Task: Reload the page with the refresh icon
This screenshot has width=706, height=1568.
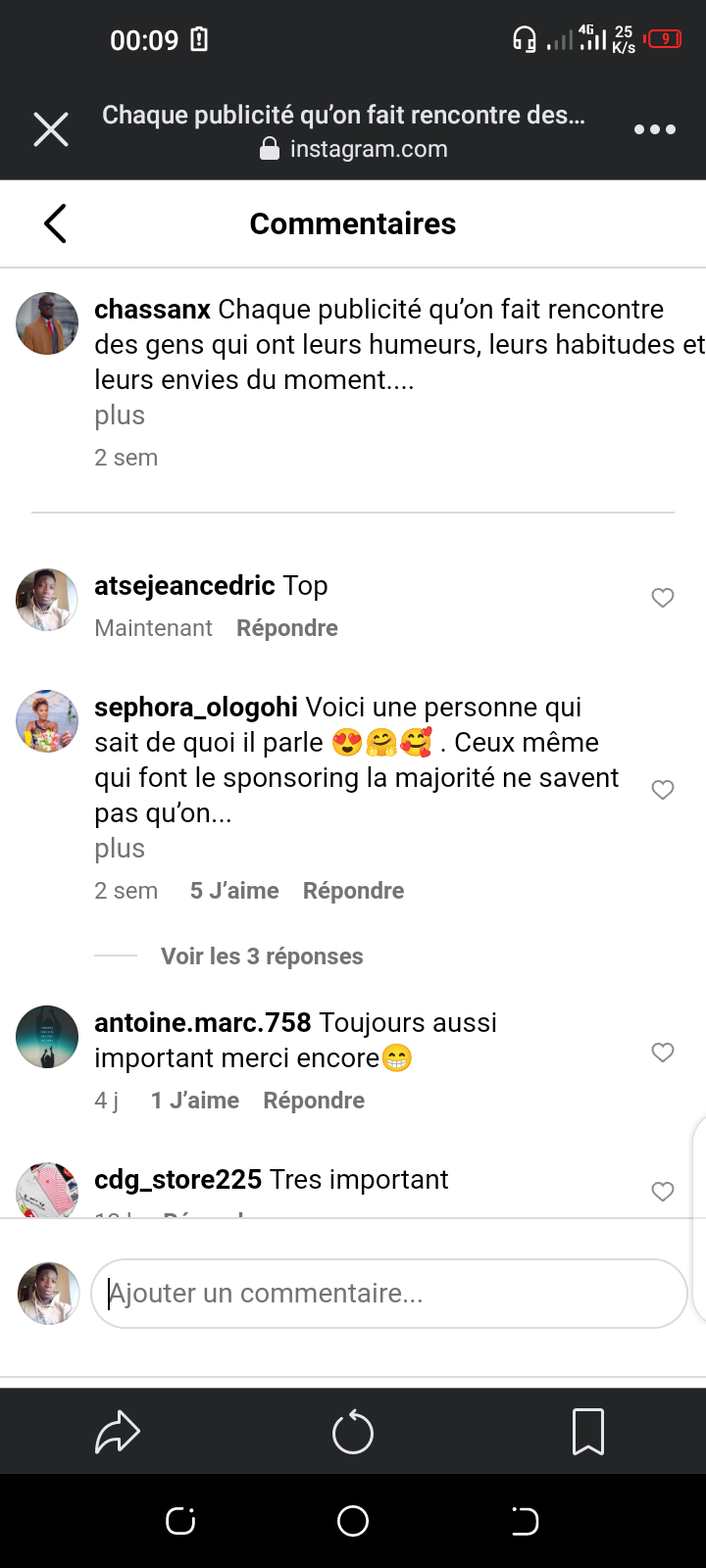Action: coord(353,1433)
